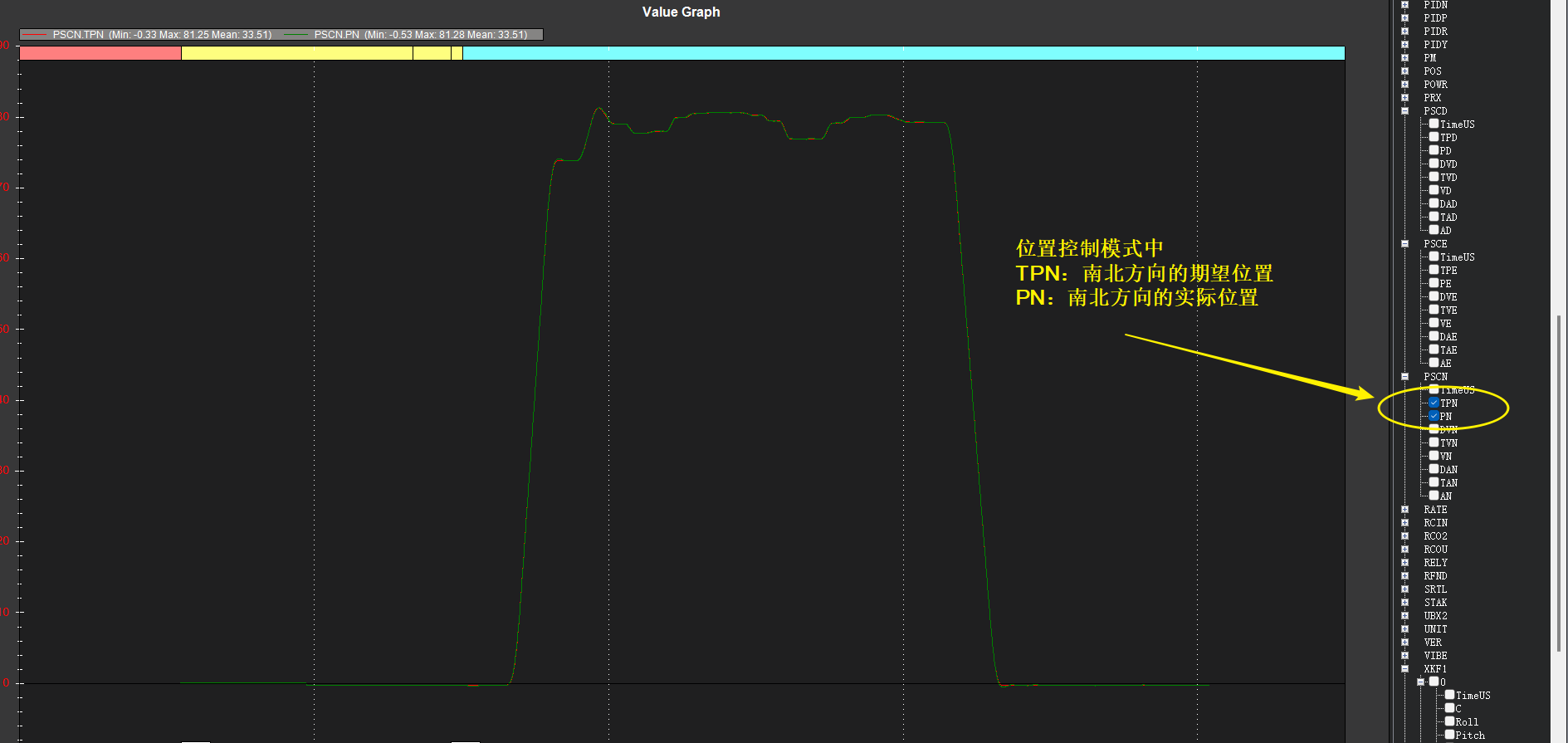Check the TimeUS checkbox under PSCE

point(1434,257)
